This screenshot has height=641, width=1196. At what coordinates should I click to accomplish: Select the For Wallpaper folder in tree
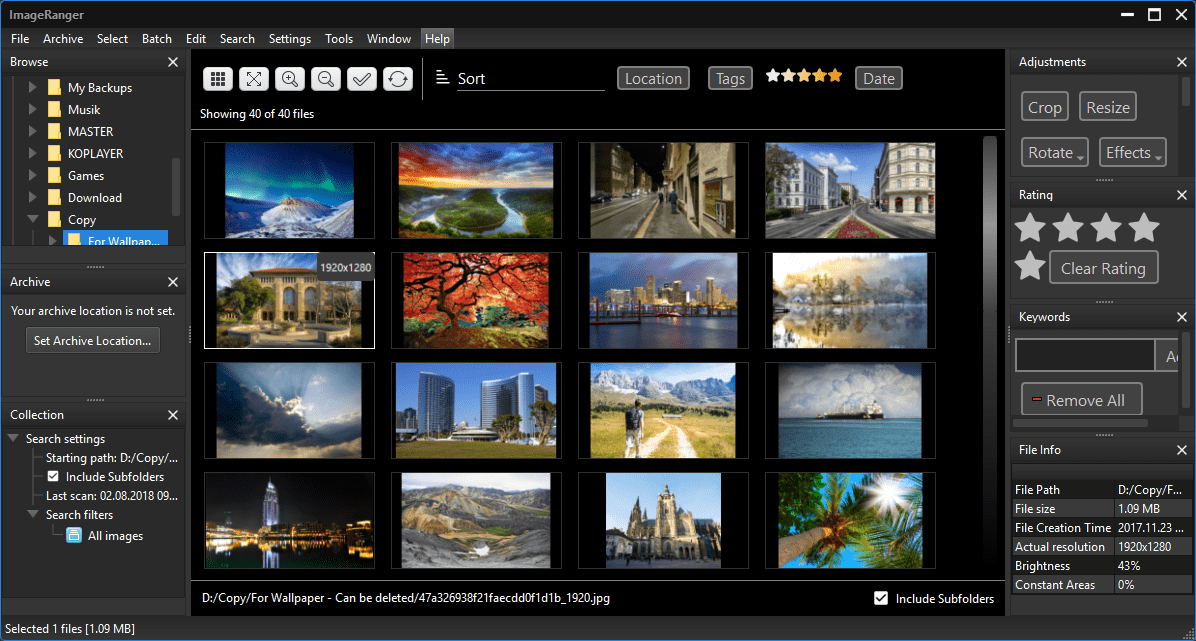point(115,241)
